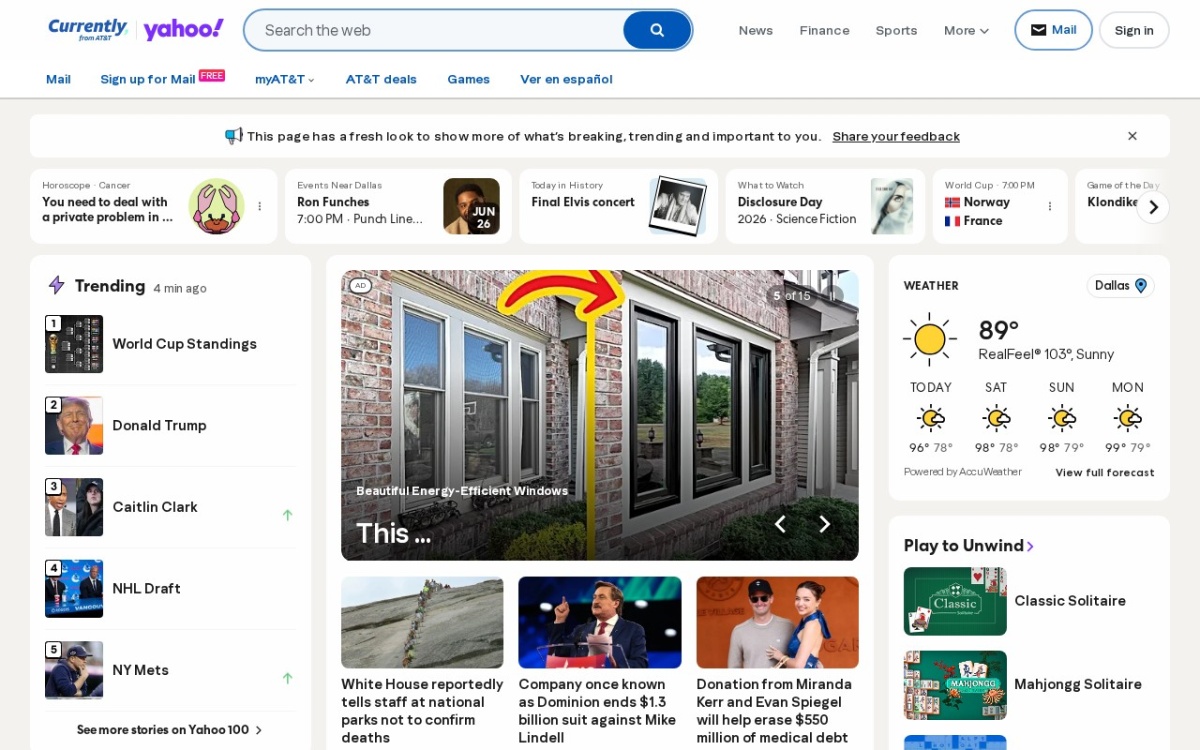Viewport: 1200px width, 750px height.
Task: Open the Mail link in sub-navigation
Action: pyautogui.click(x=58, y=79)
